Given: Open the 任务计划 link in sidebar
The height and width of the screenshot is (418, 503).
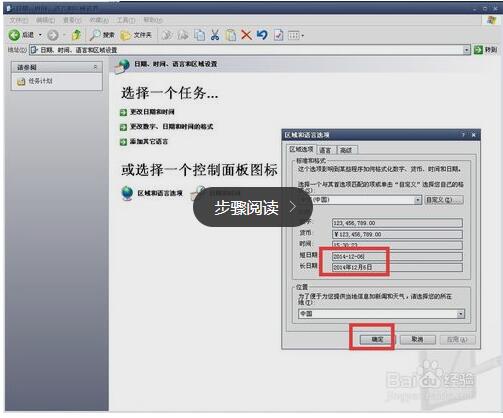Looking at the screenshot, I should click(x=35, y=81).
